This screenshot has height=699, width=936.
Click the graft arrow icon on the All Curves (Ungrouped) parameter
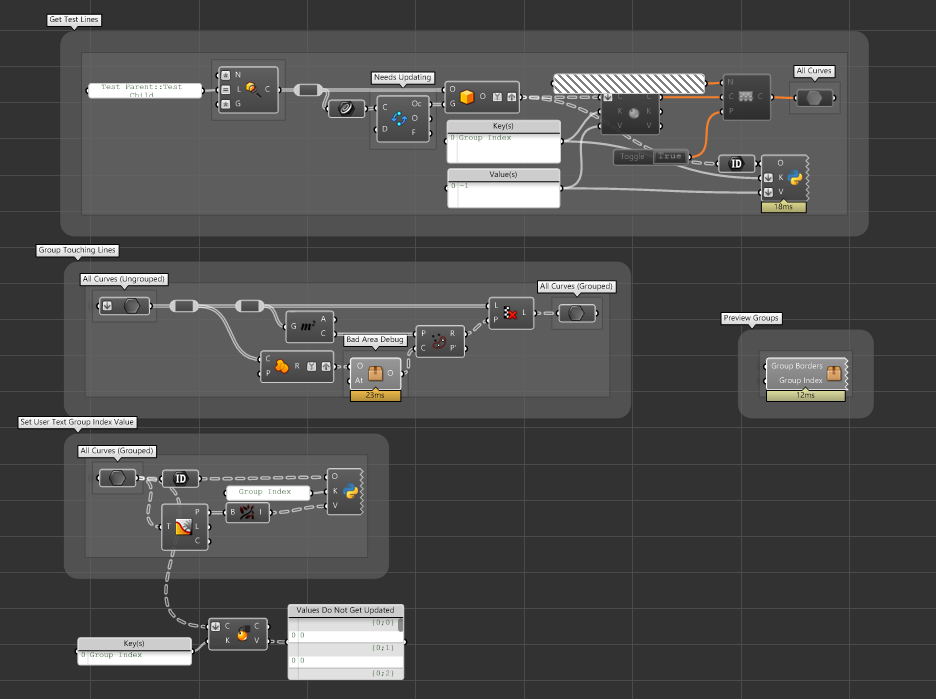(107, 306)
